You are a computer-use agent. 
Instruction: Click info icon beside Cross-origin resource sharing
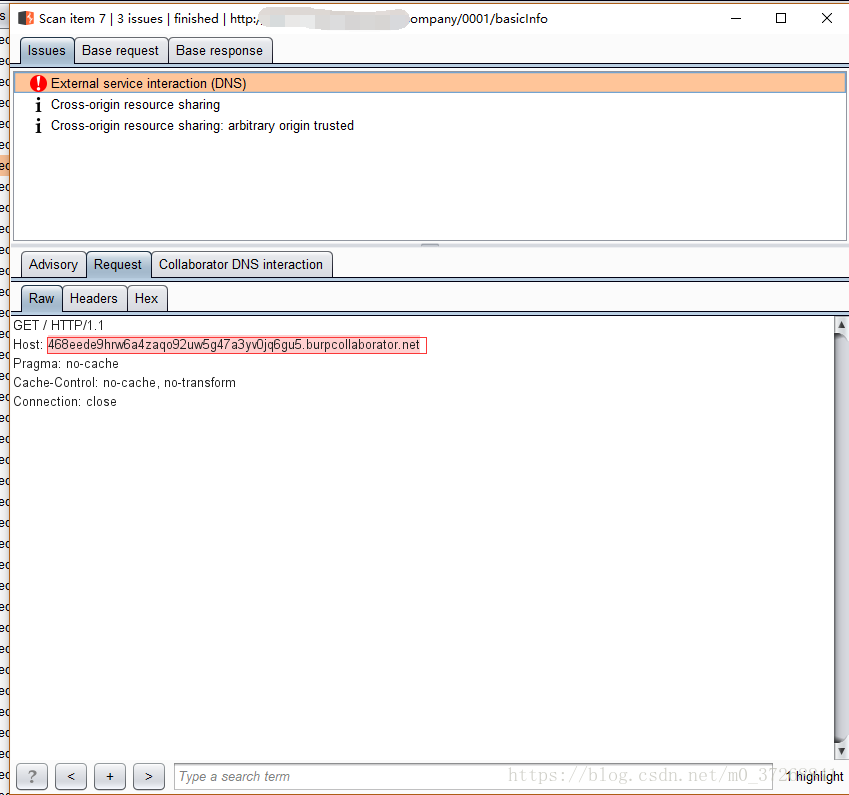click(x=38, y=105)
